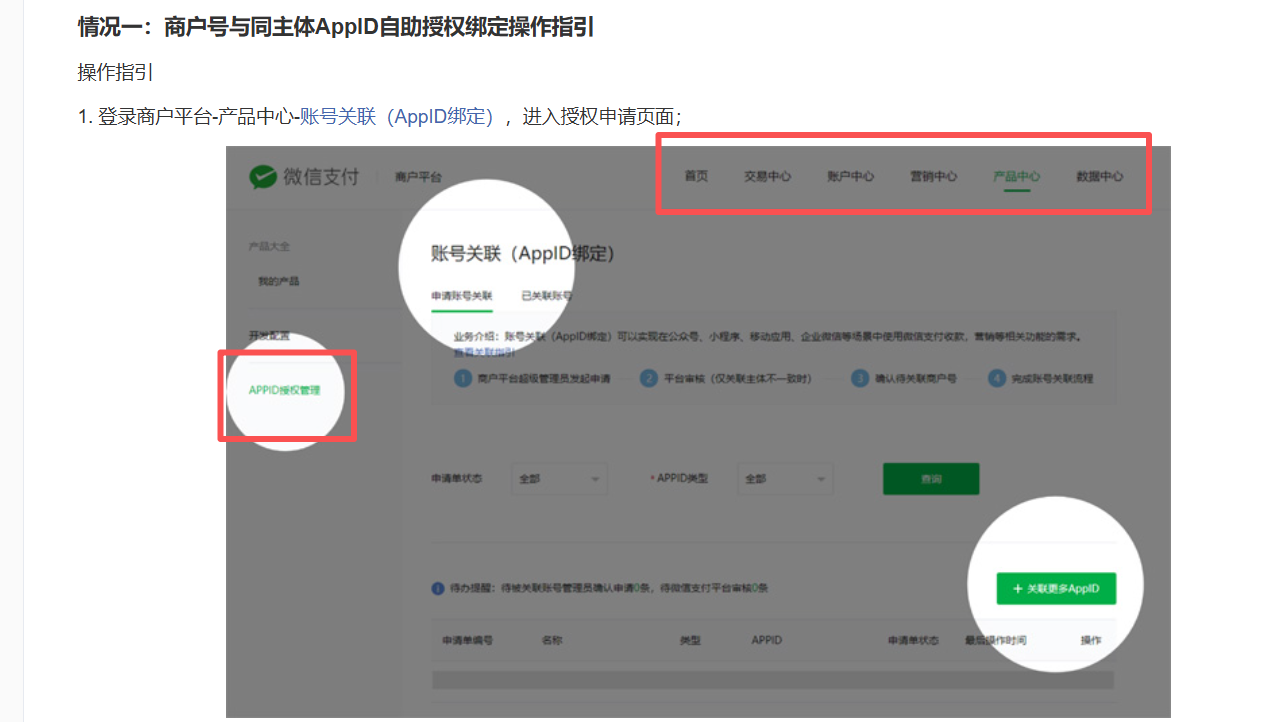
Task: Click the 申请单编号 table column header
Action: tap(467, 640)
